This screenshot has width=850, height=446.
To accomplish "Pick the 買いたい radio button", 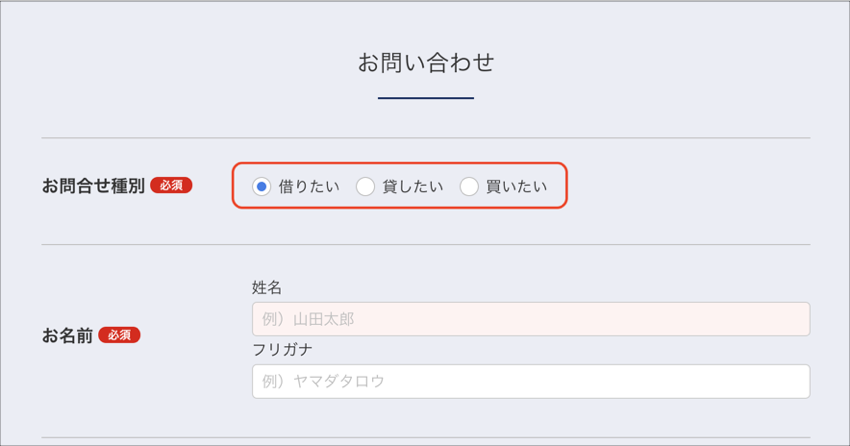I will [469, 186].
